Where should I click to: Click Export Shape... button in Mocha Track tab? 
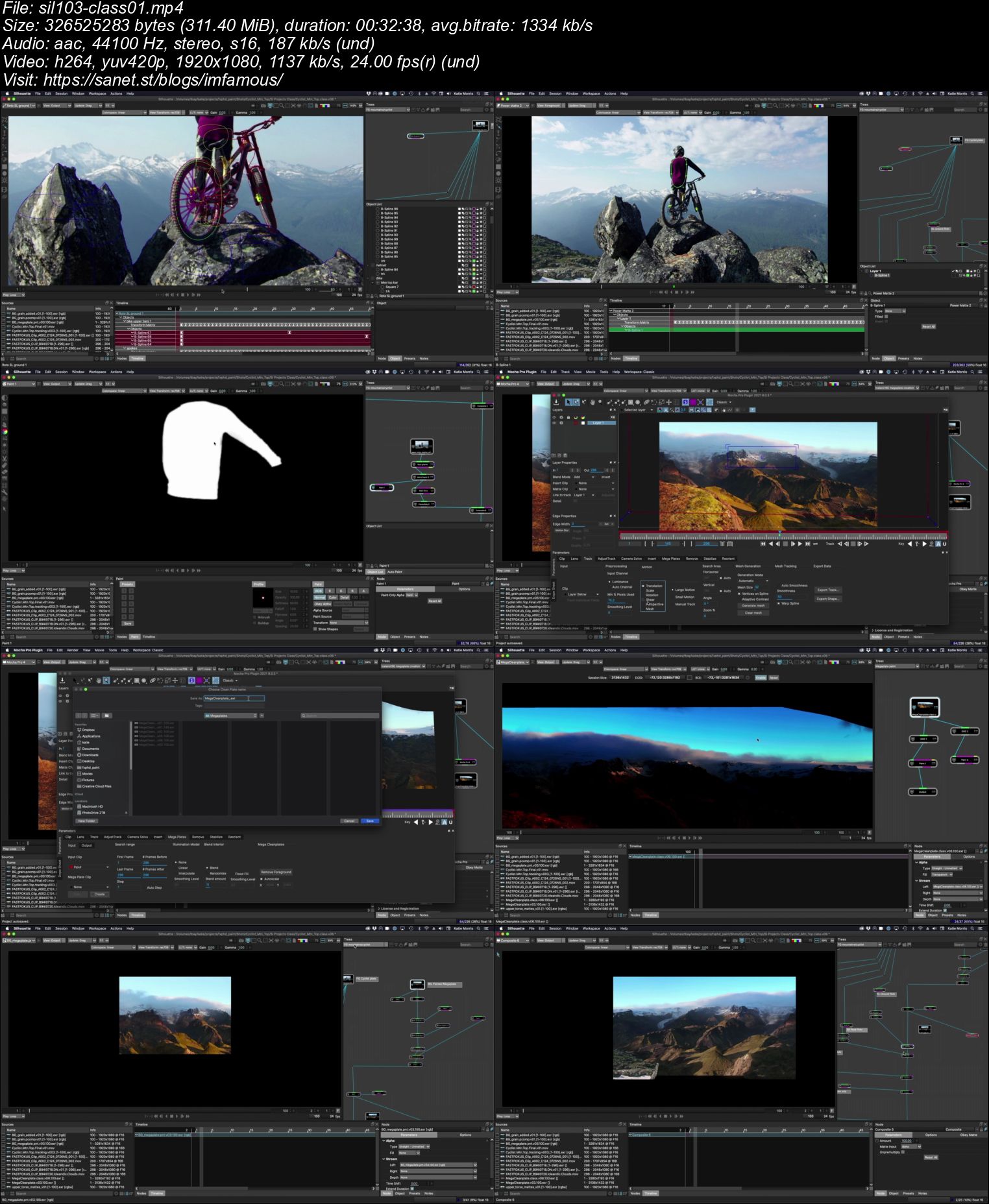[x=828, y=599]
